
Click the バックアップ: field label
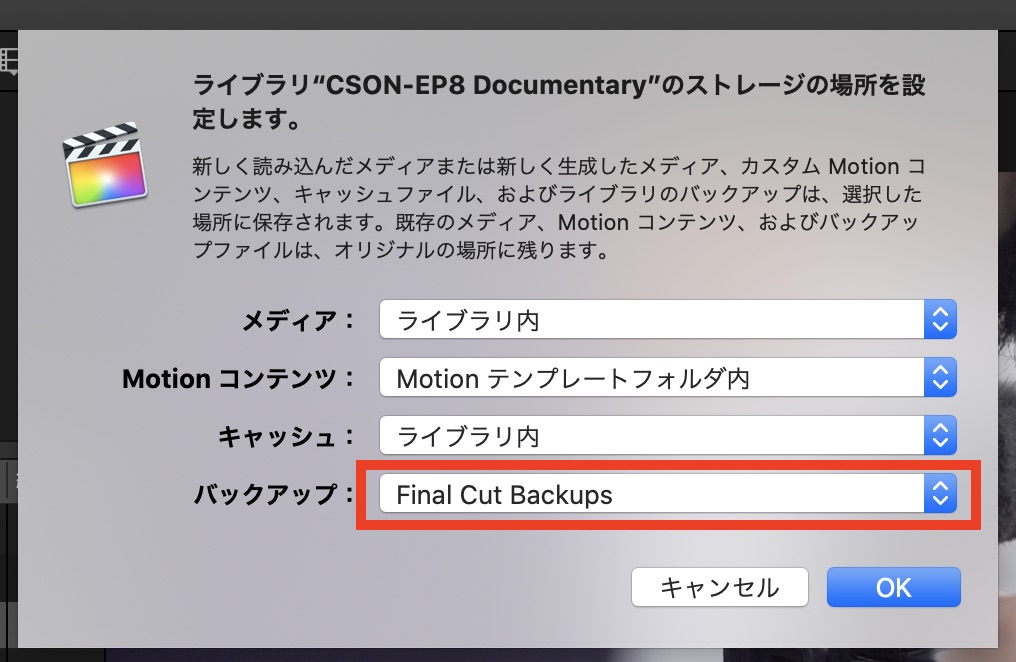(x=274, y=494)
